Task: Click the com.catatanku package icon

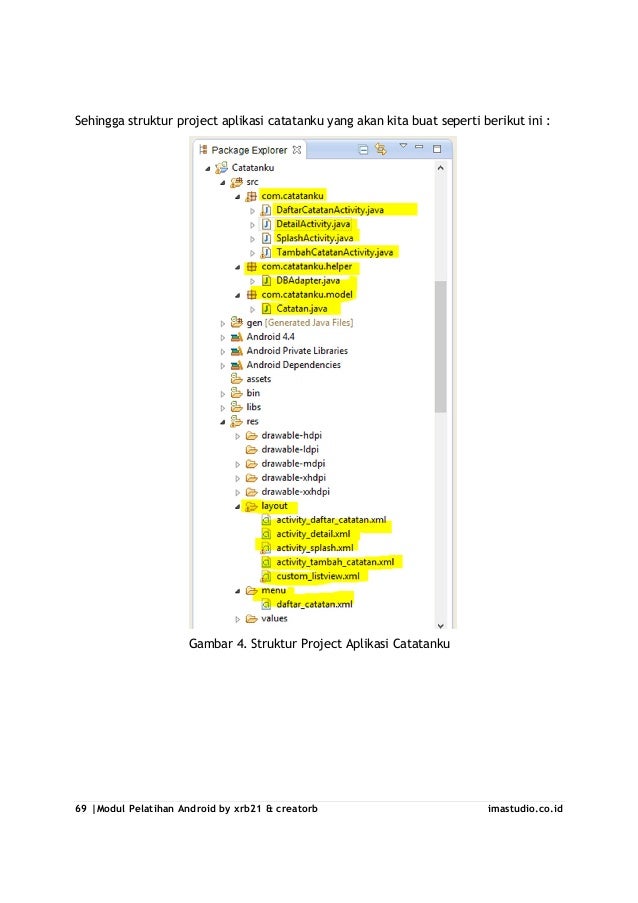Action: [251, 196]
